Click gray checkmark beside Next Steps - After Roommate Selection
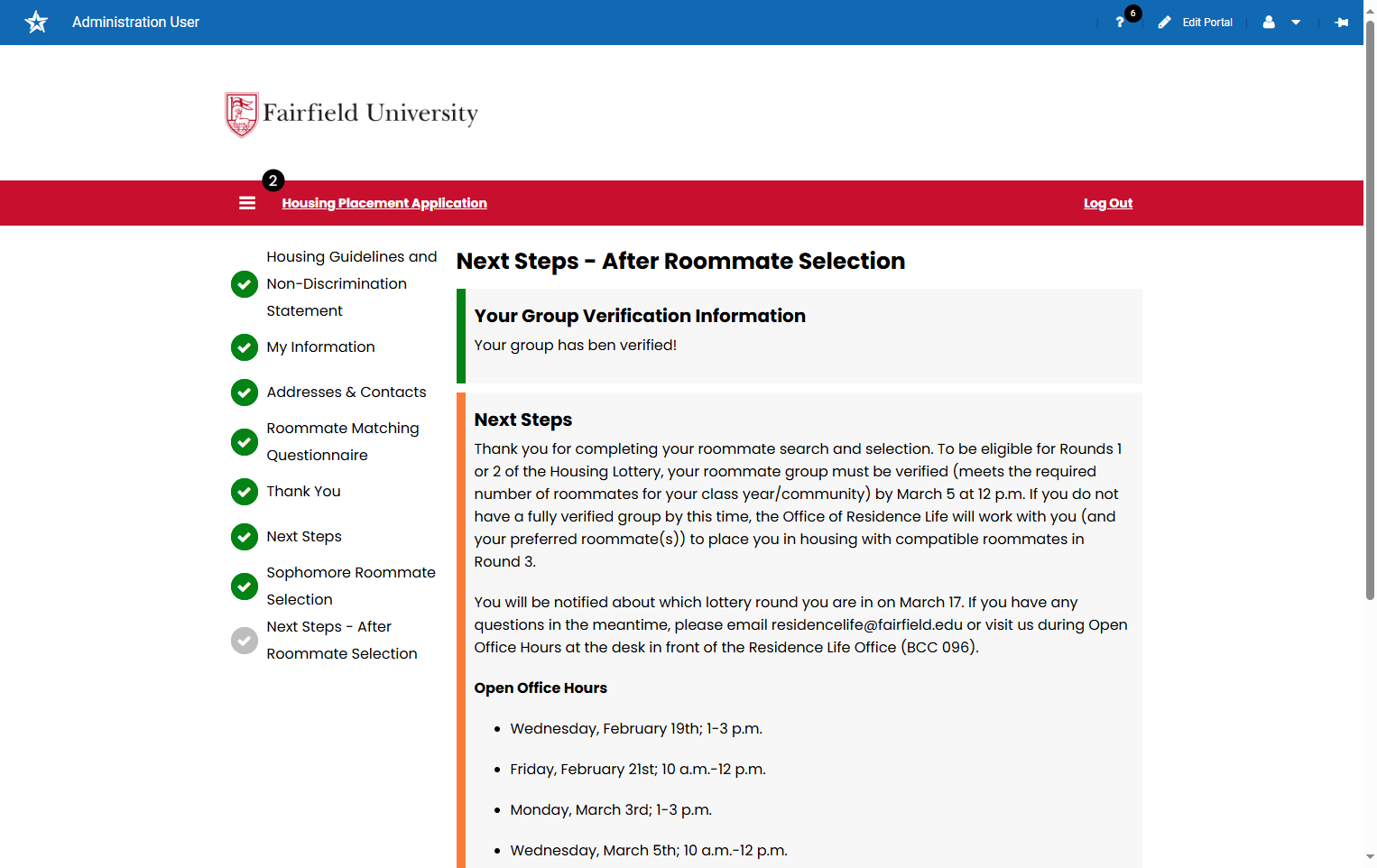 pos(245,641)
